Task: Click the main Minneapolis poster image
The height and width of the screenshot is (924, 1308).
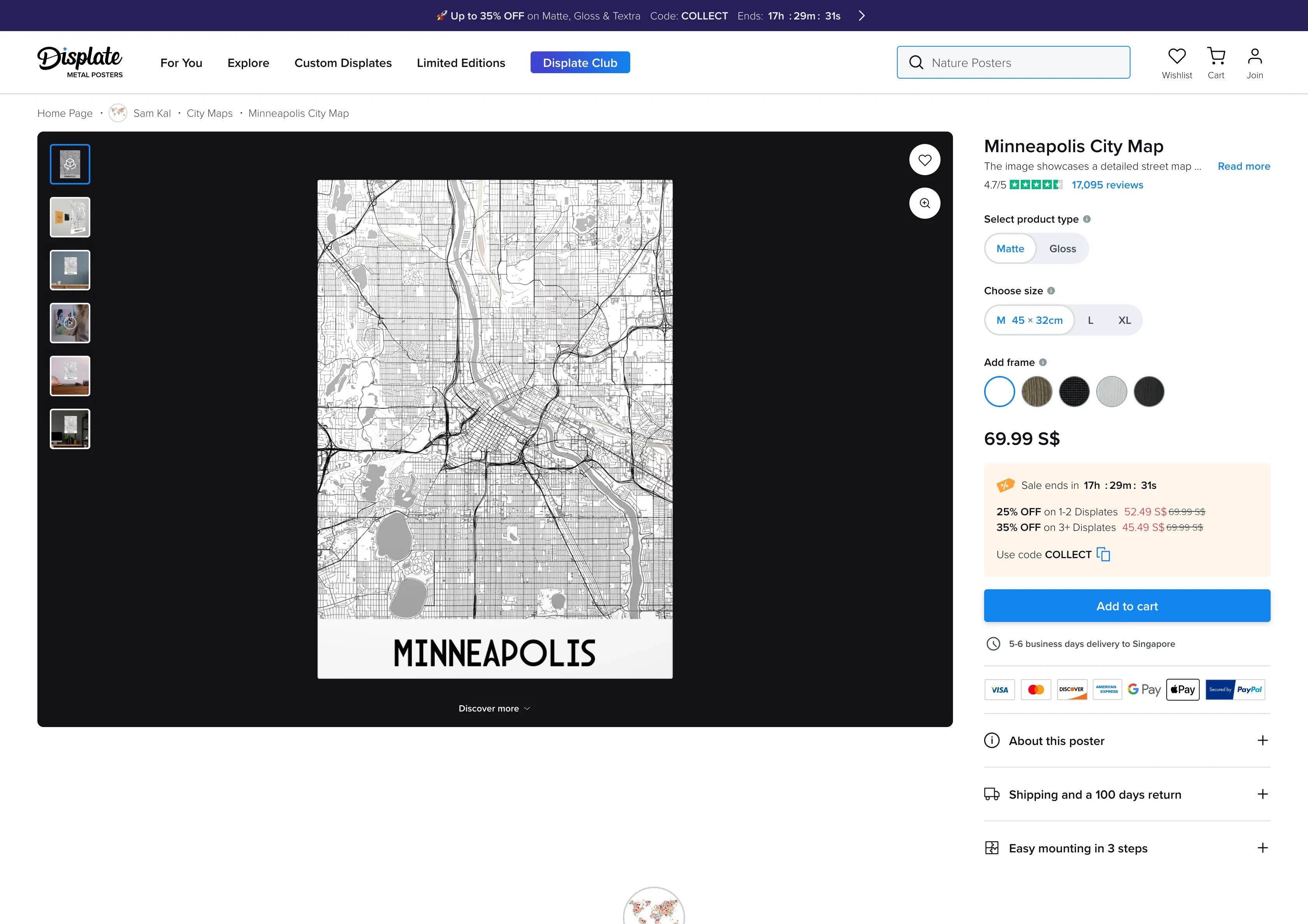Action: (494, 430)
